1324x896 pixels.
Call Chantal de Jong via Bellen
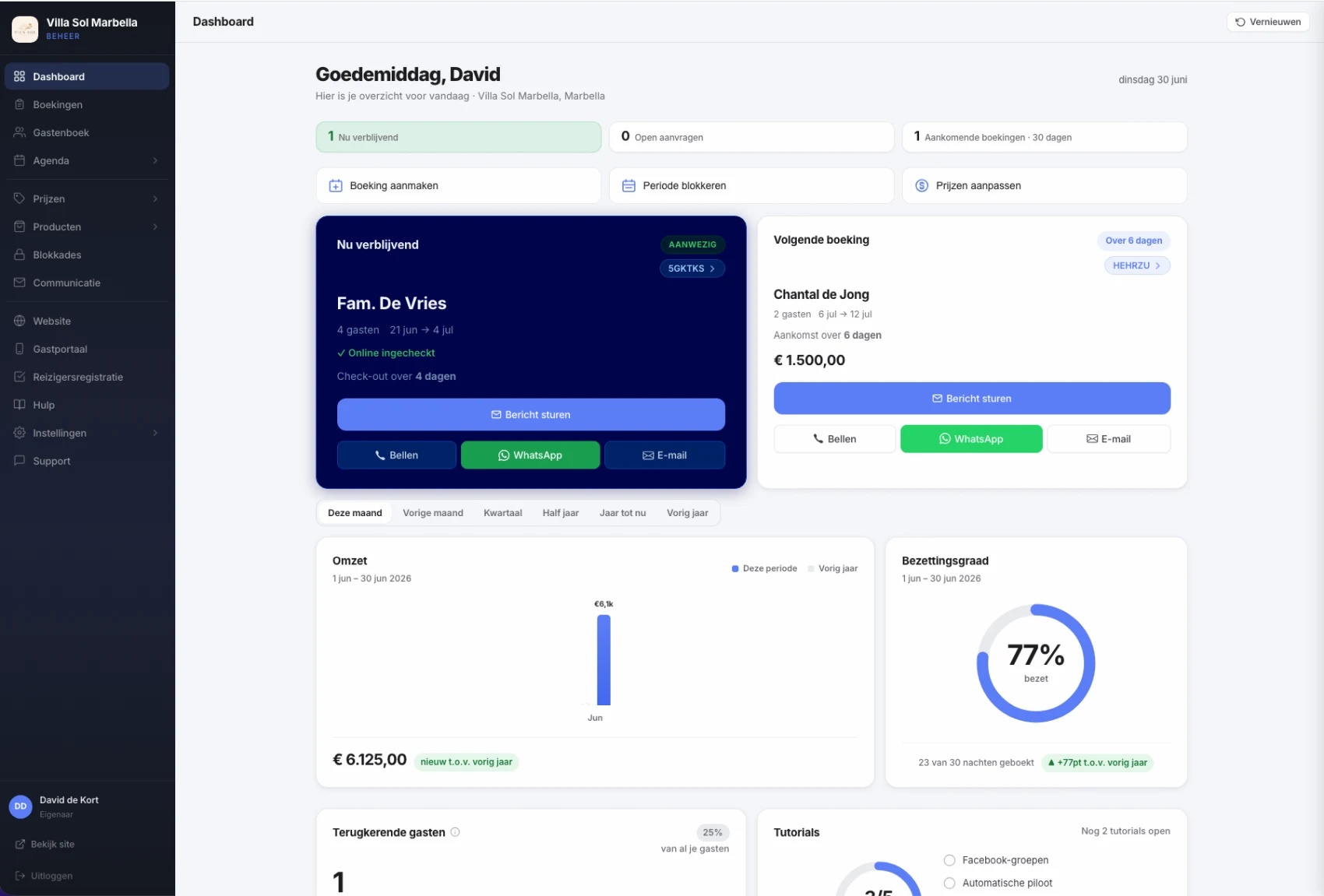tap(835, 439)
